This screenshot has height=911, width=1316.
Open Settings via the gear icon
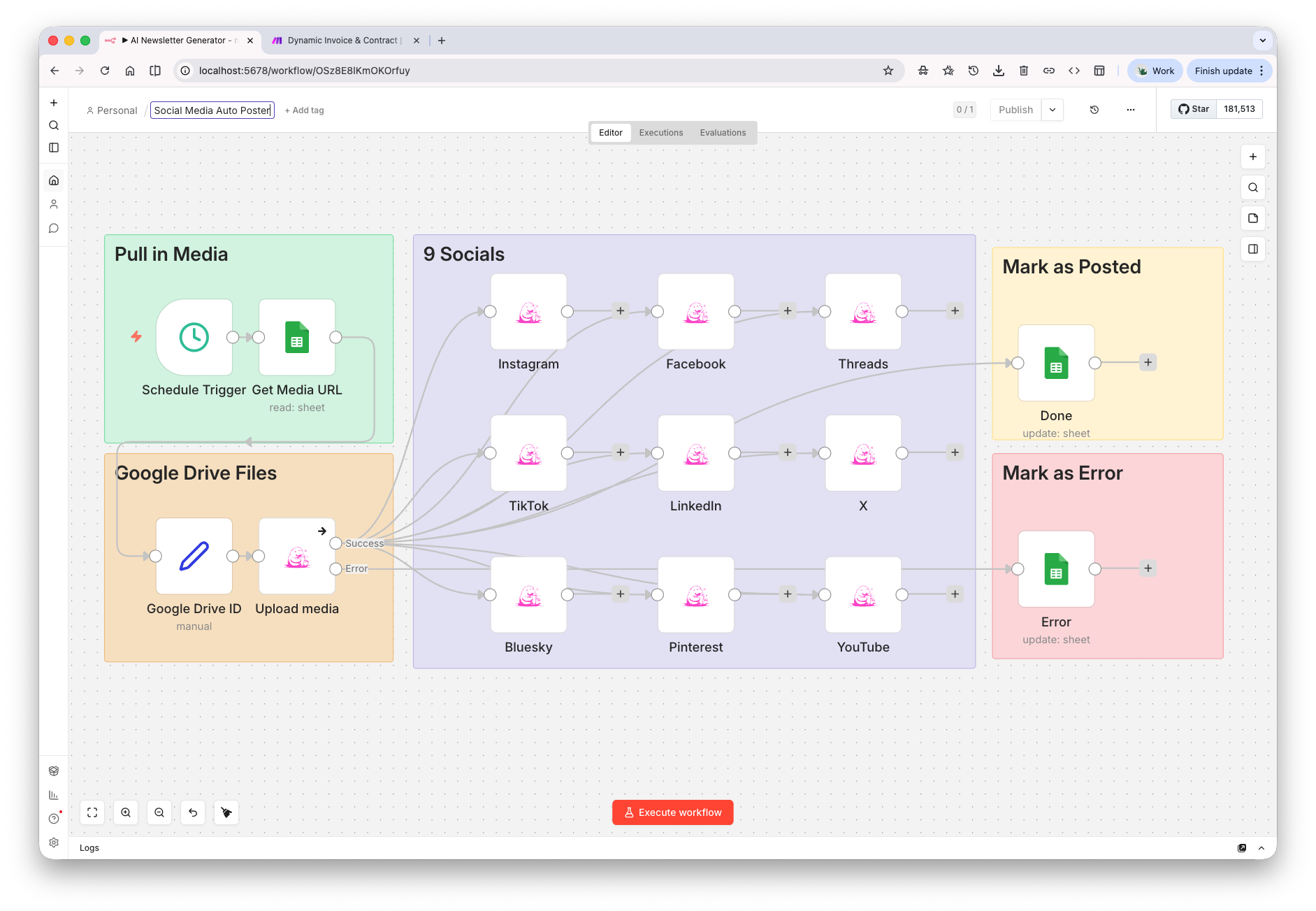pyautogui.click(x=54, y=842)
